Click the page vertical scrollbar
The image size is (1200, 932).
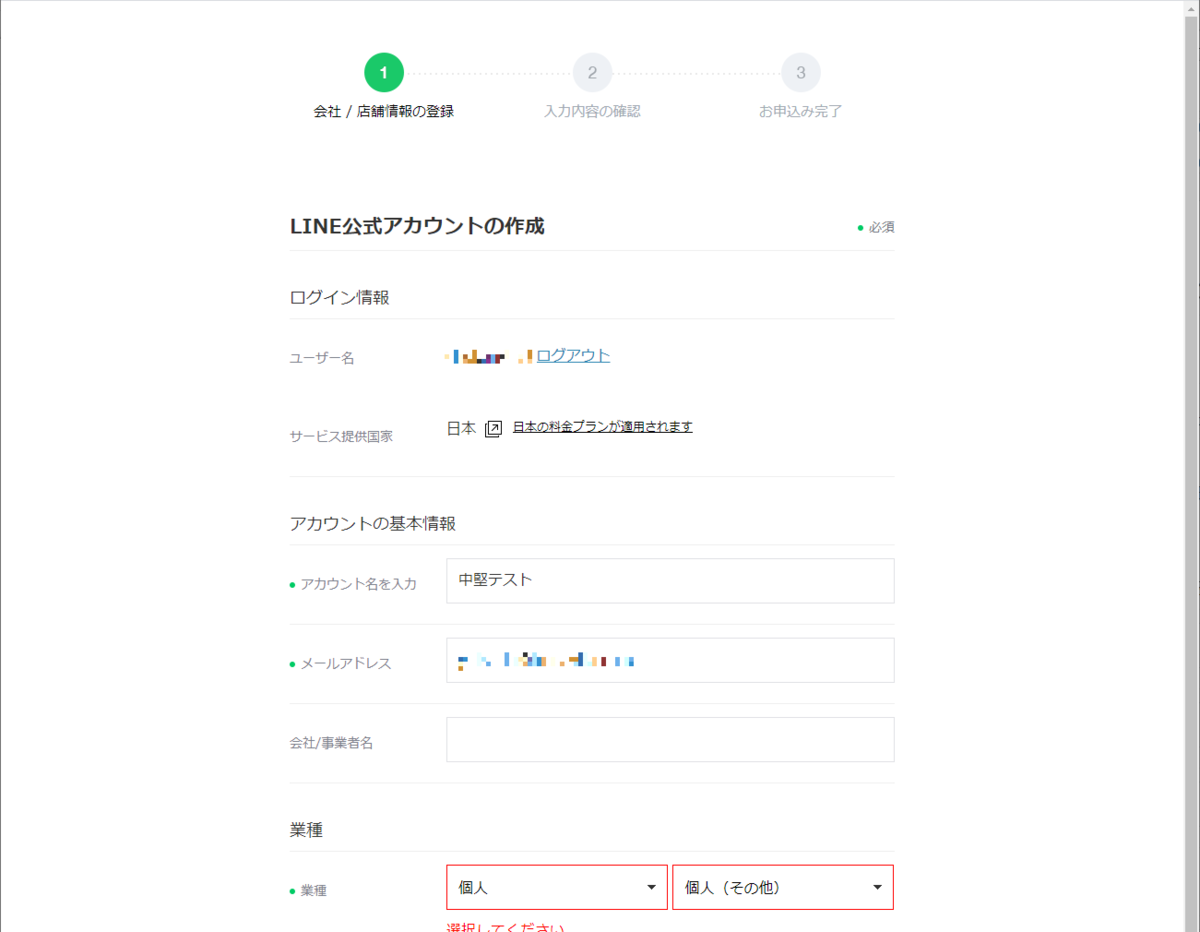pyautogui.click(x=1191, y=466)
